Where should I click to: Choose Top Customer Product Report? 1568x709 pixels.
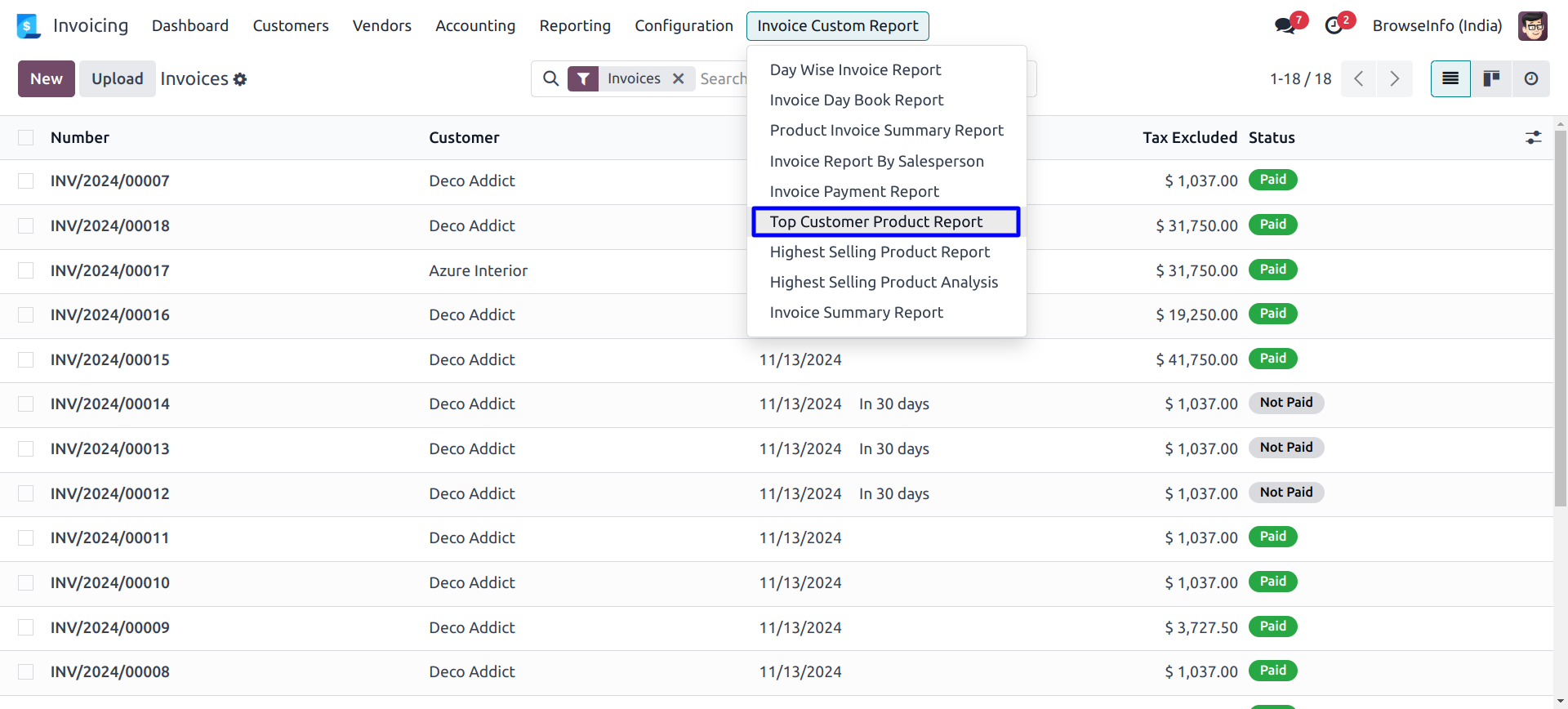875,221
